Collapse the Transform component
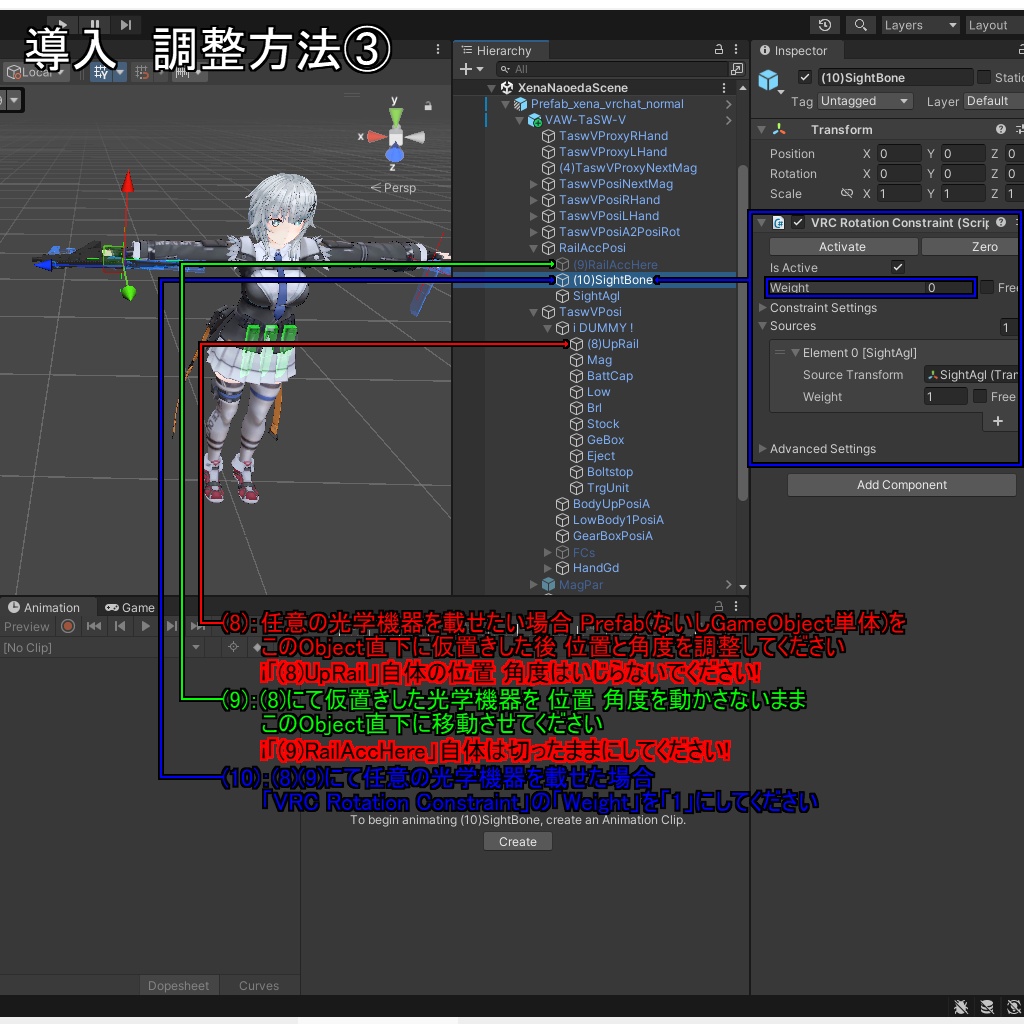The height and width of the screenshot is (1024, 1024). [761, 129]
